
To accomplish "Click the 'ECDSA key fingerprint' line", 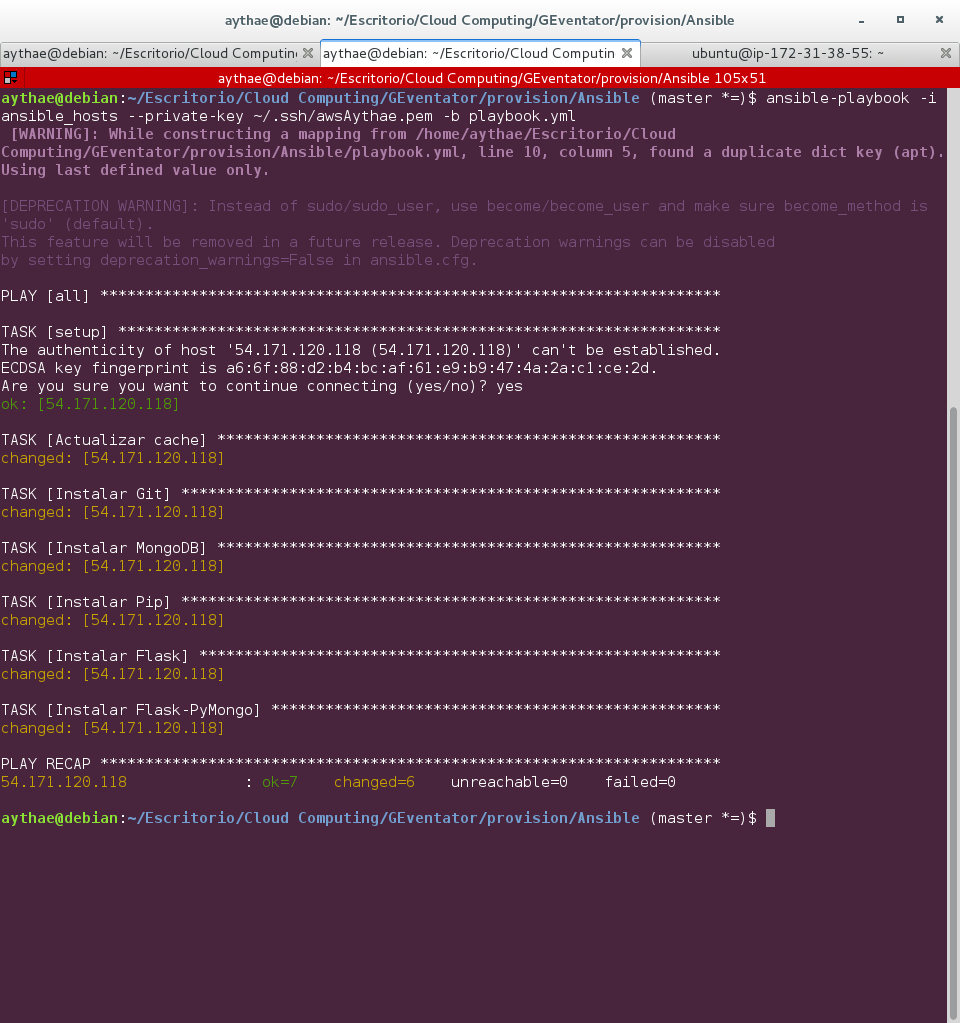I will click(x=329, y=368).
